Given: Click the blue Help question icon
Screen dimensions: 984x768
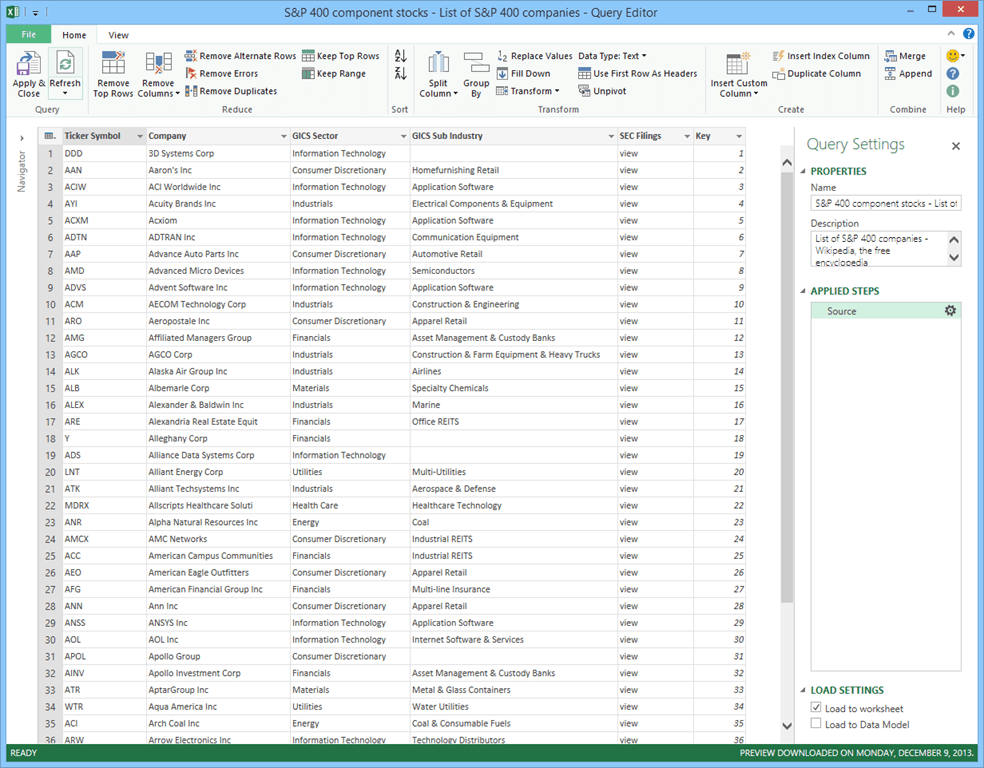Looking at the screenshot, I should 953,73.
